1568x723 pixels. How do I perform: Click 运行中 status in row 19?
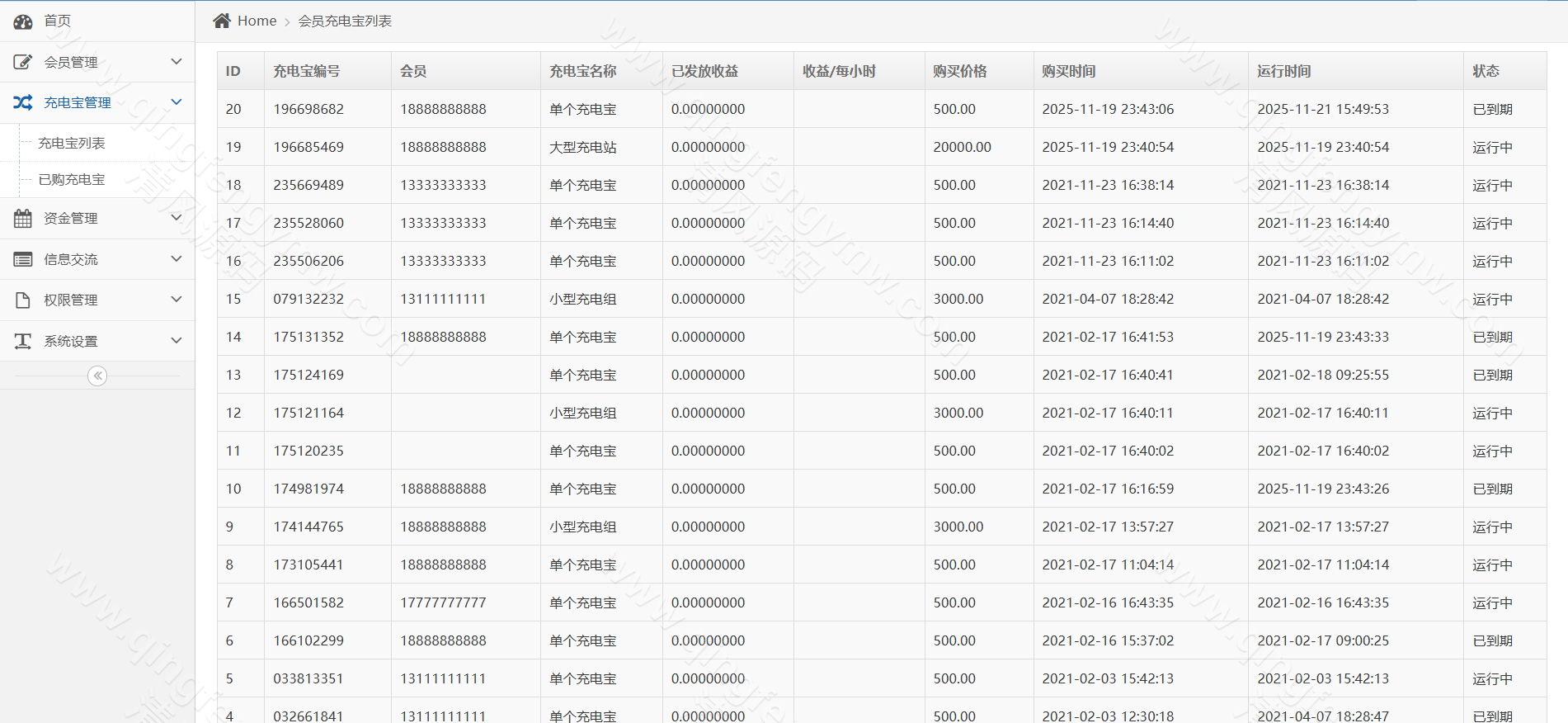click(1493, 147)
